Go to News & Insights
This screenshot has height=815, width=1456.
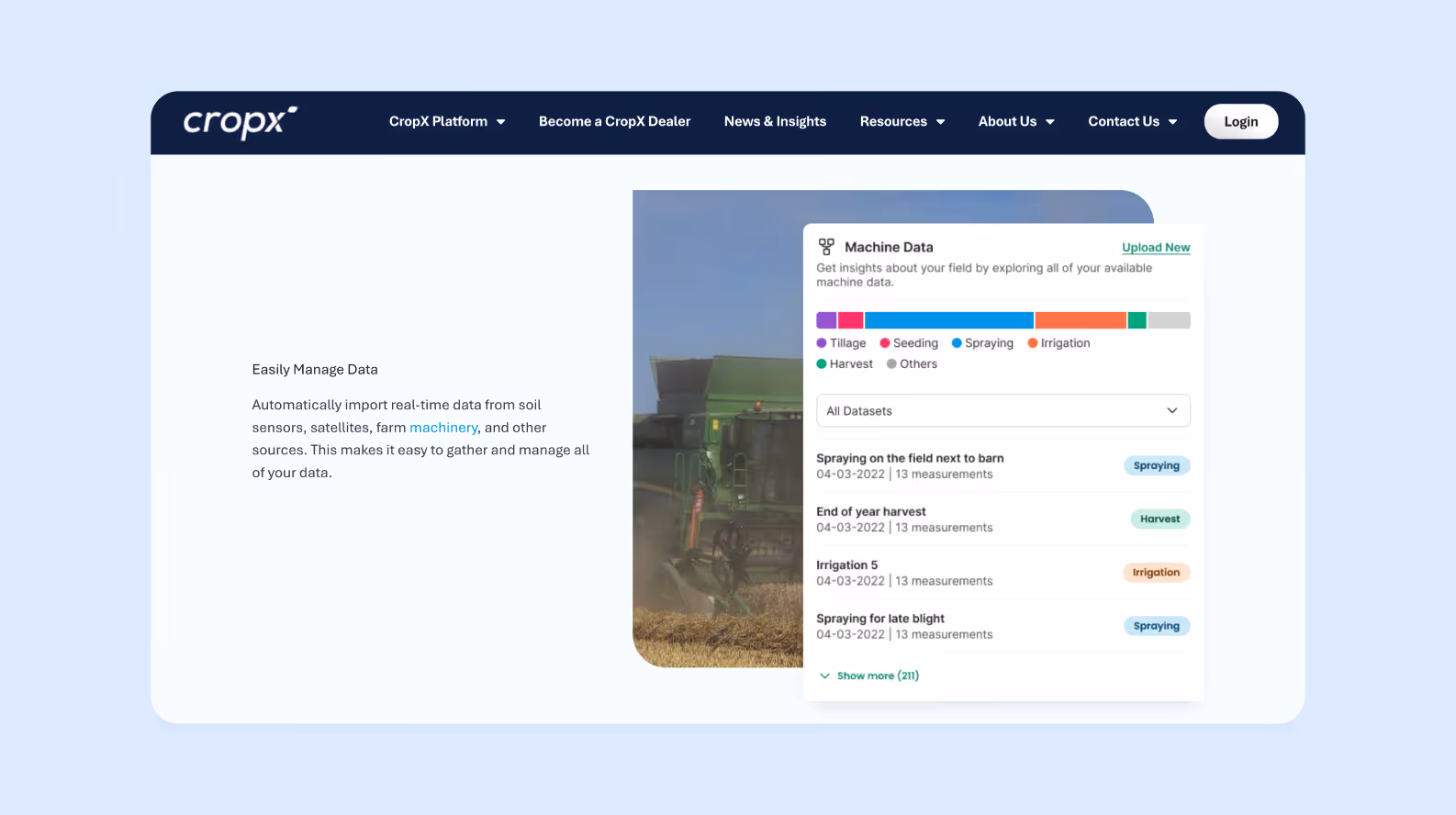(775, 121)
